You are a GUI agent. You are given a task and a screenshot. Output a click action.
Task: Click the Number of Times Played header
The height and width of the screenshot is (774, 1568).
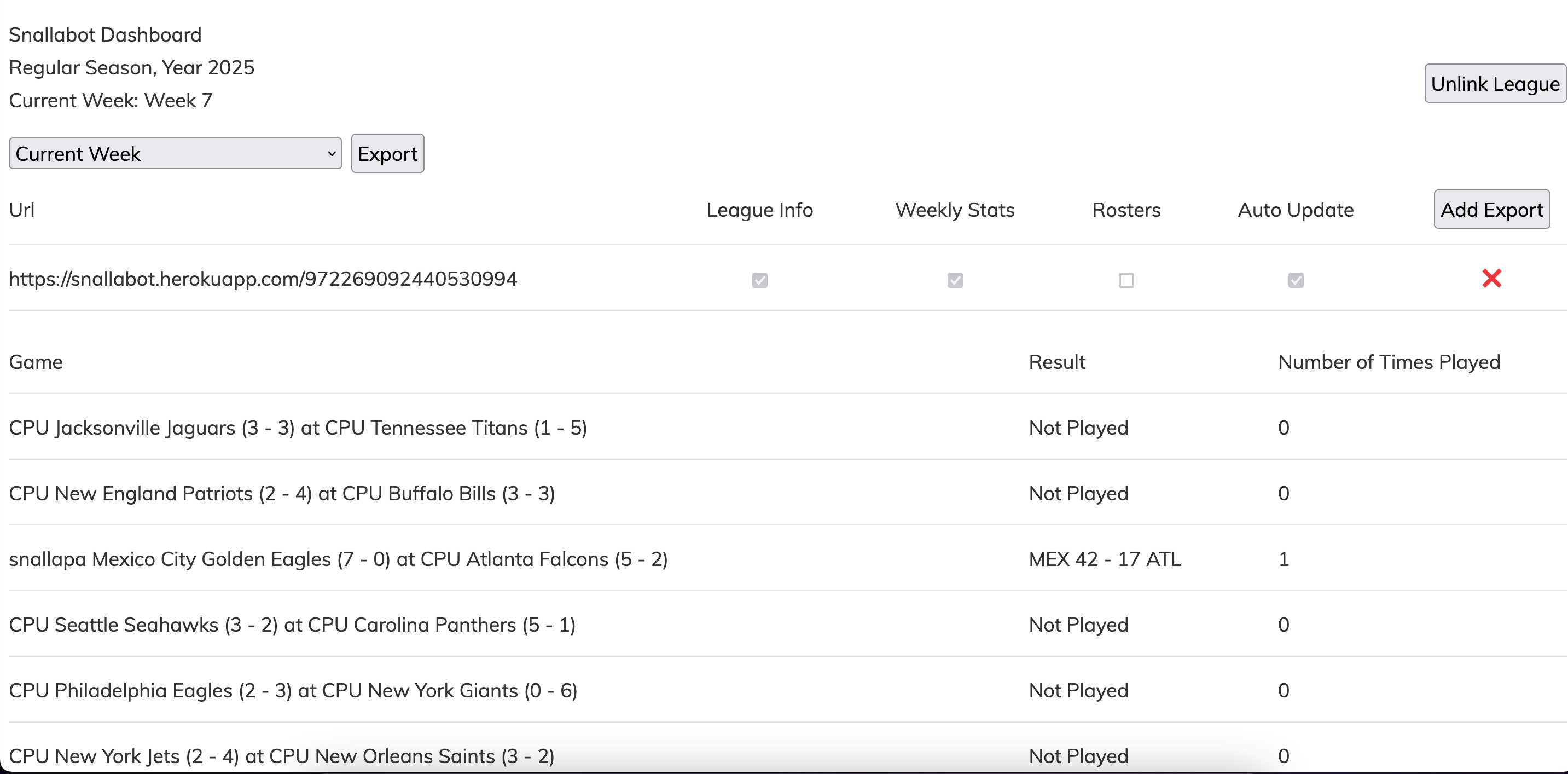(1389, 361)
